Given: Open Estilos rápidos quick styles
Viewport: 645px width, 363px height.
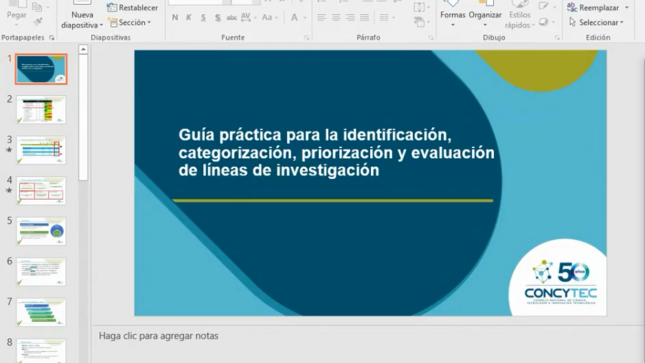Looking at the screenshot, I should [520, 16].
